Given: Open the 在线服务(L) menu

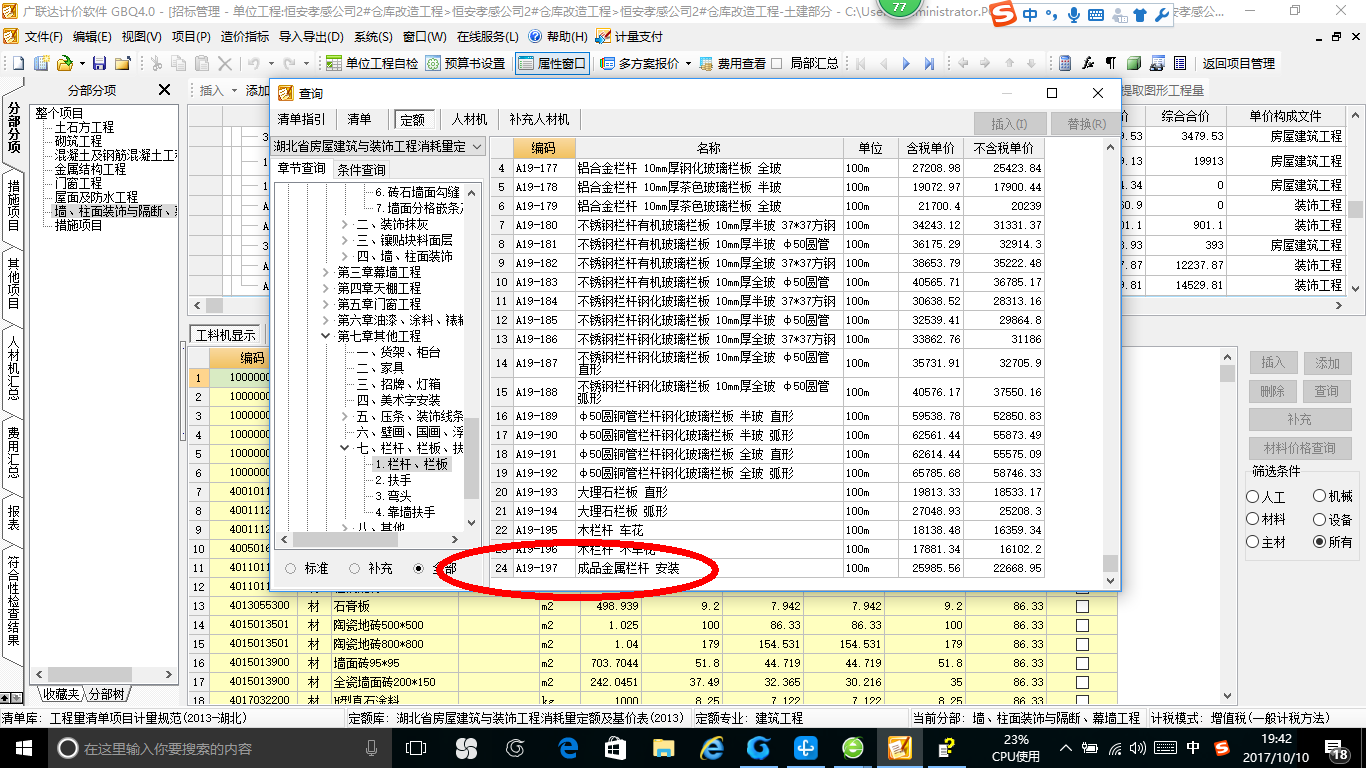Looking at the screenshot, I should click(x=488, y=37).
